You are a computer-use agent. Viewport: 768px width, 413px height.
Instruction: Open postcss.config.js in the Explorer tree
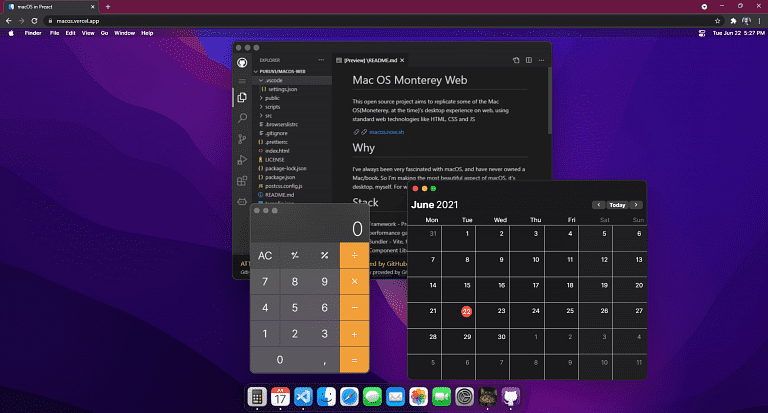coord(283,186)
